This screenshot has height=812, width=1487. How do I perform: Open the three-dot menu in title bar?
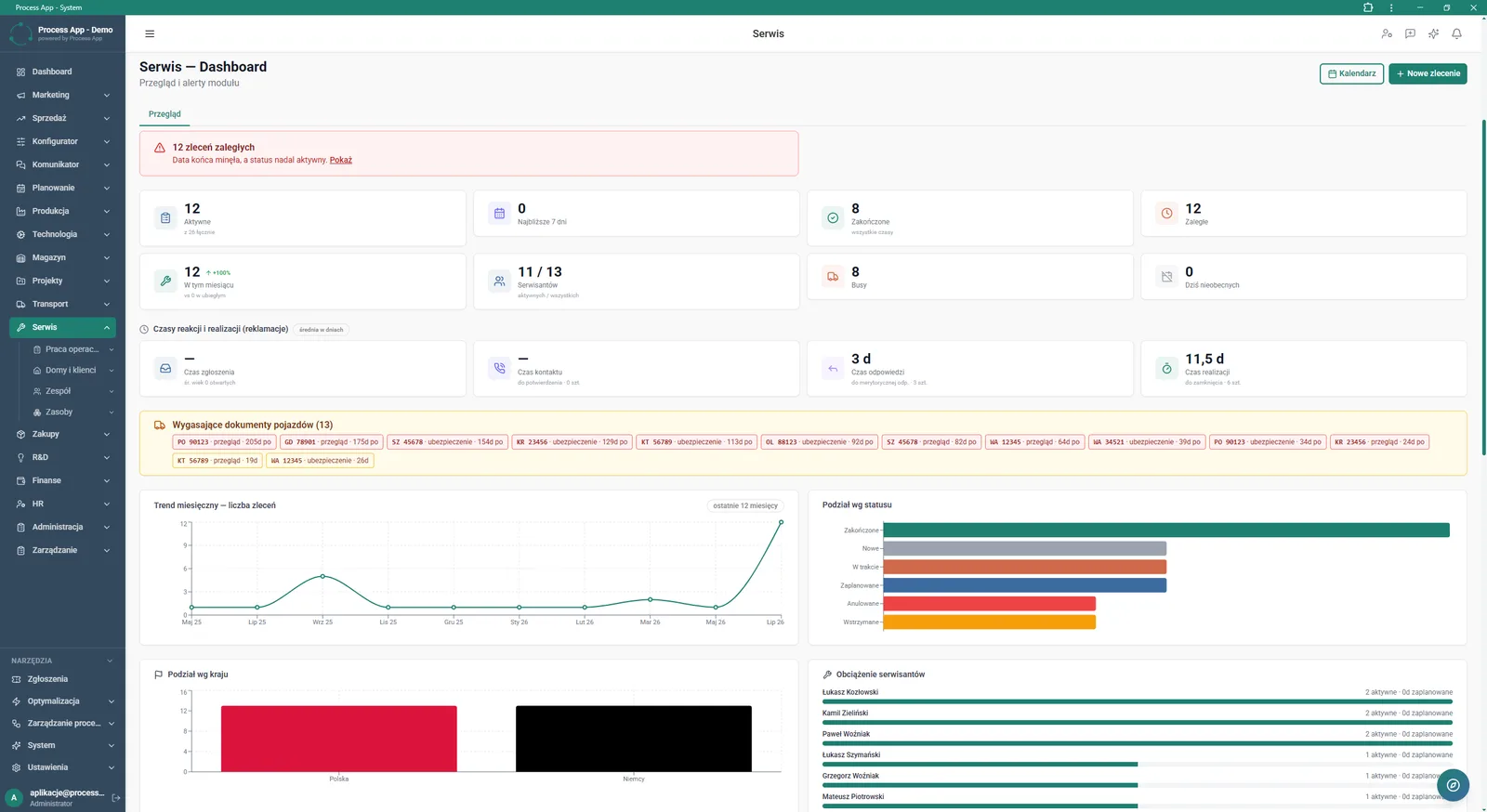point(1391,7)
